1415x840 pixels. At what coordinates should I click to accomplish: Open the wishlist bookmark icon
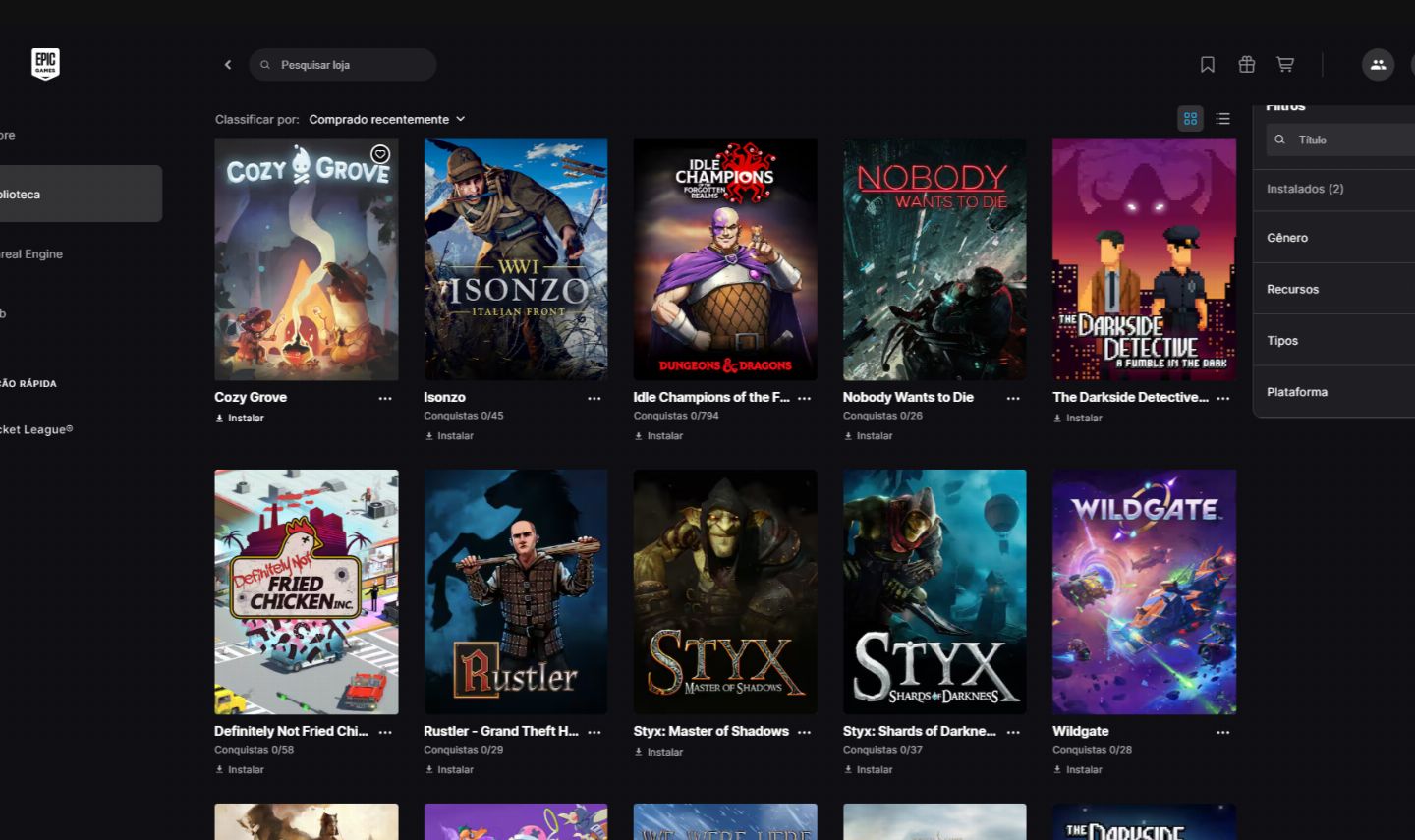click(x=1208, y=65)
